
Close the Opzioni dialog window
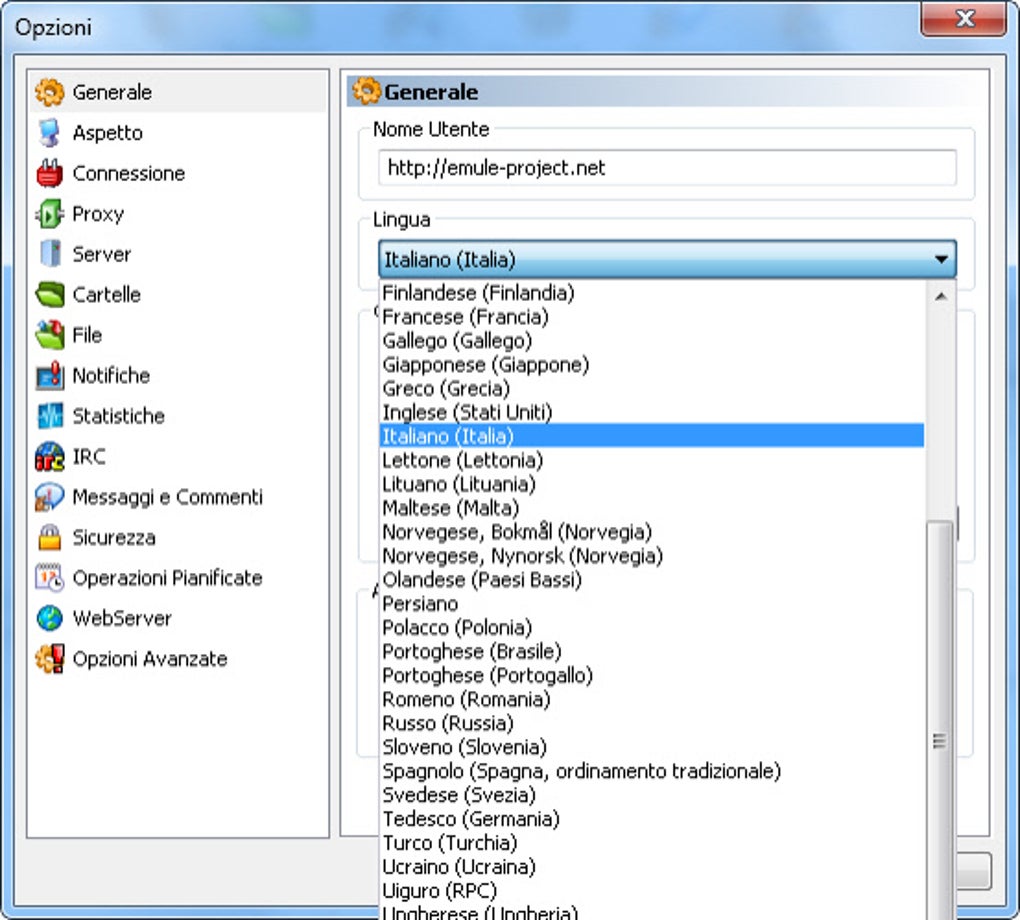tap(964, 19)
